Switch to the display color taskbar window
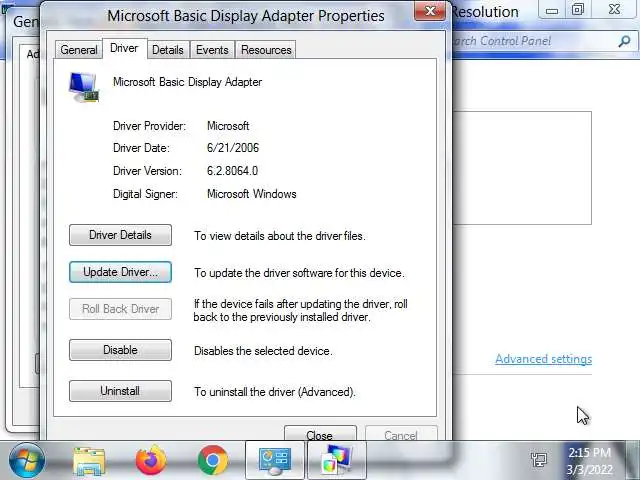This screenshot has height=480, width=640. 337,460
